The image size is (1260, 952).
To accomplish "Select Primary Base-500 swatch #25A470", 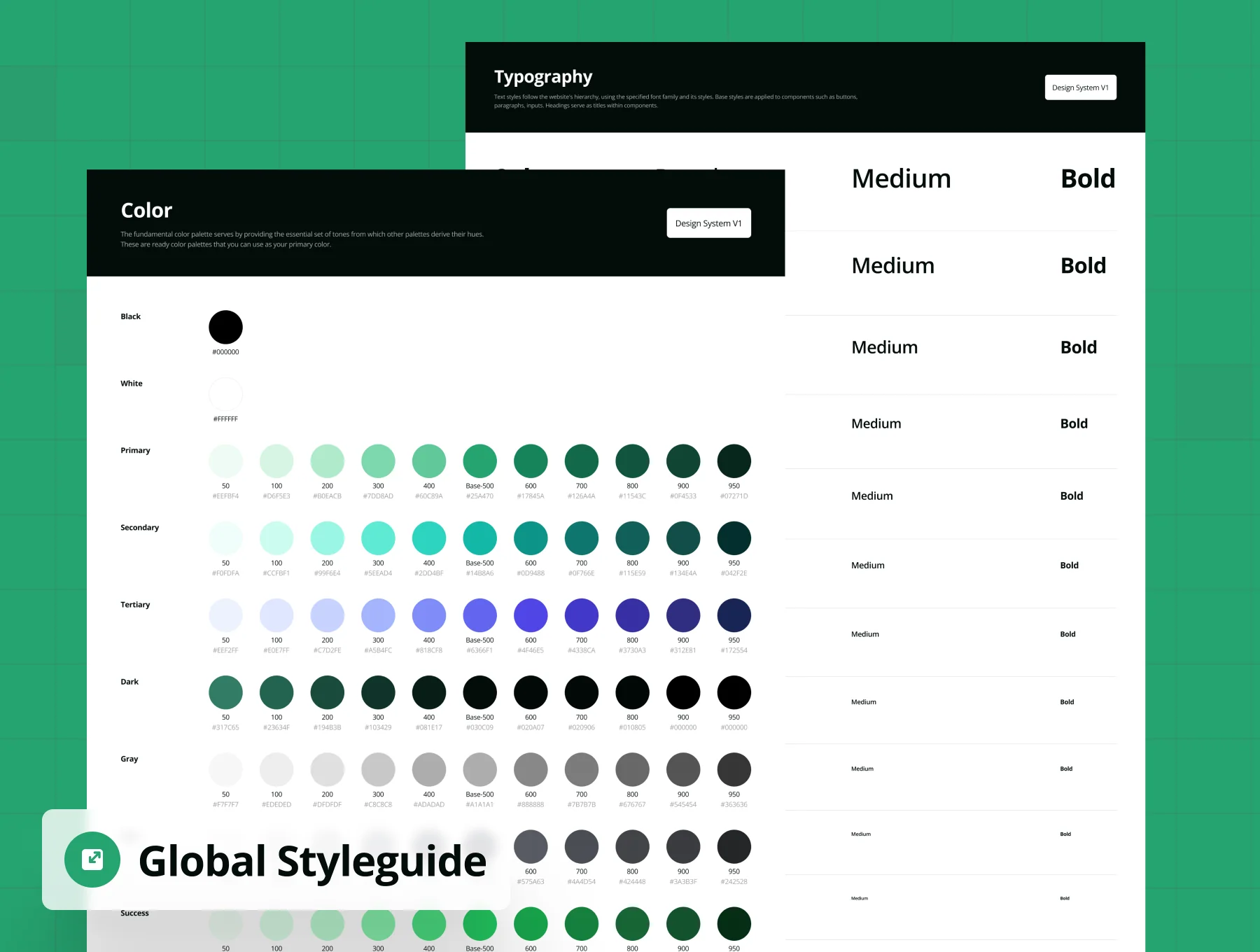I will click(x=479, y=461).
